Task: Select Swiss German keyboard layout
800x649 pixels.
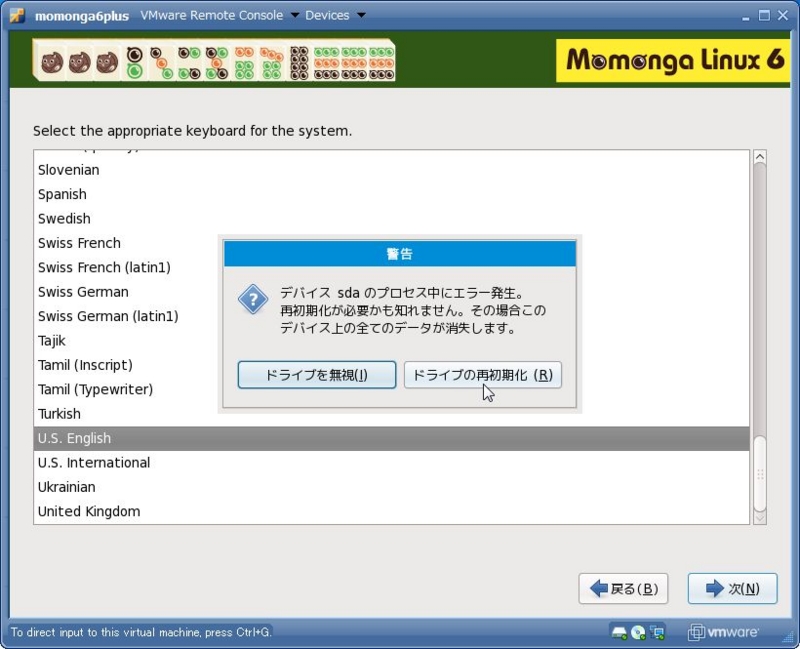Action: pyautogui.click(x=126, y=292)
